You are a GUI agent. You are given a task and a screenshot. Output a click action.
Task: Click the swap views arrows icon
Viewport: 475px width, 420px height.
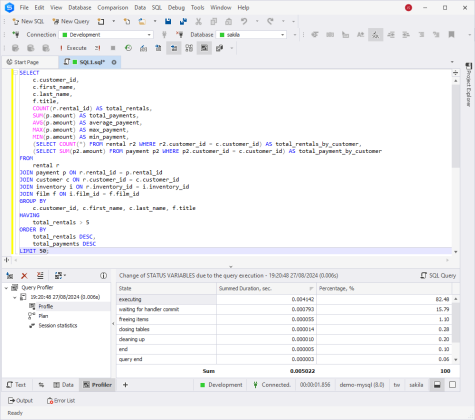pyautogui.click(x=41, y=385)
